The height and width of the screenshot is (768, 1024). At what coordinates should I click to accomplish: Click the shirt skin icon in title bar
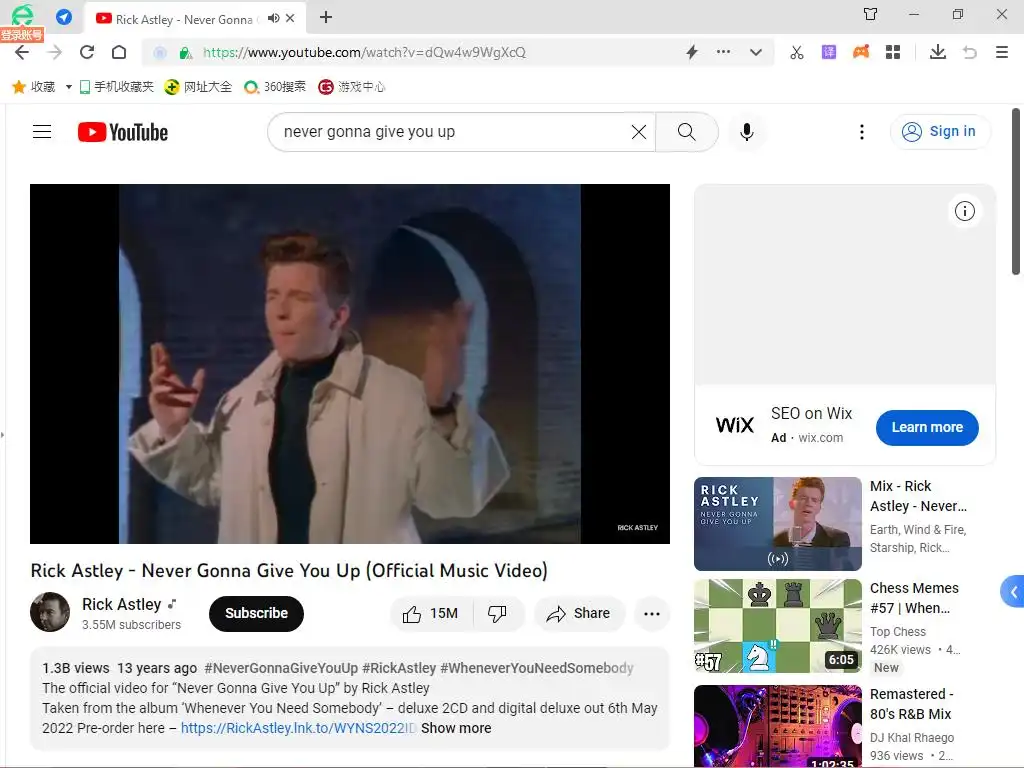click(x=871, y=14)
